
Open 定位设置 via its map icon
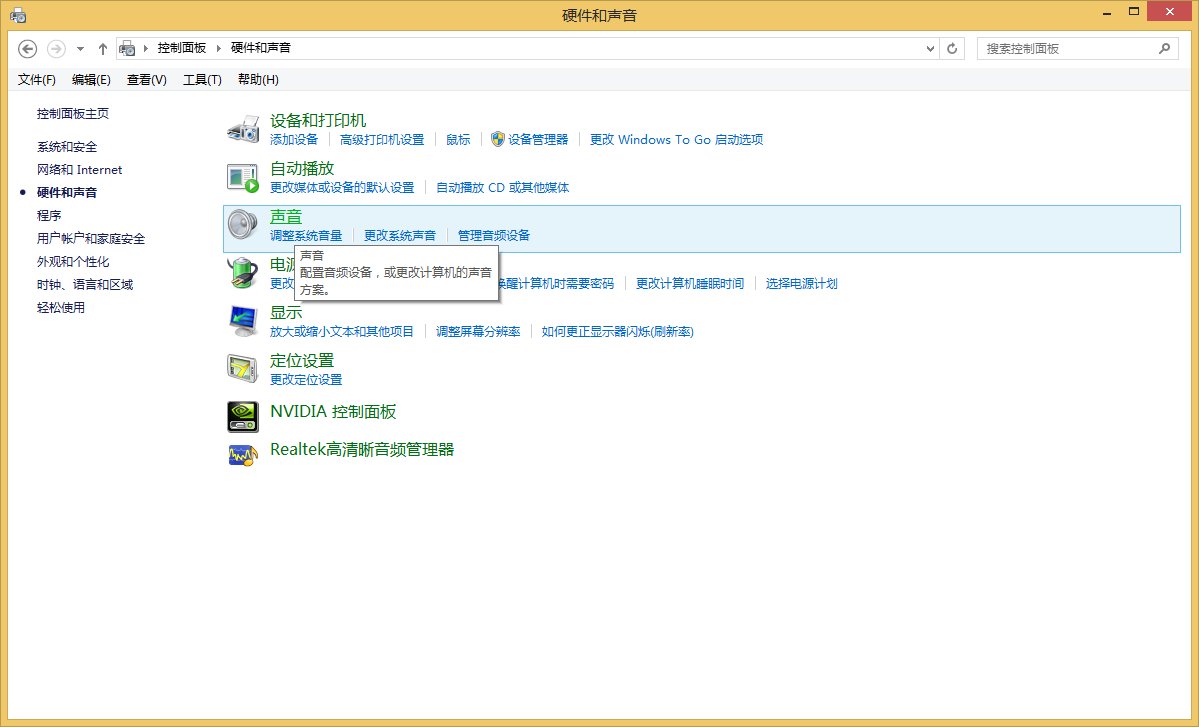[x=241, y=368]
